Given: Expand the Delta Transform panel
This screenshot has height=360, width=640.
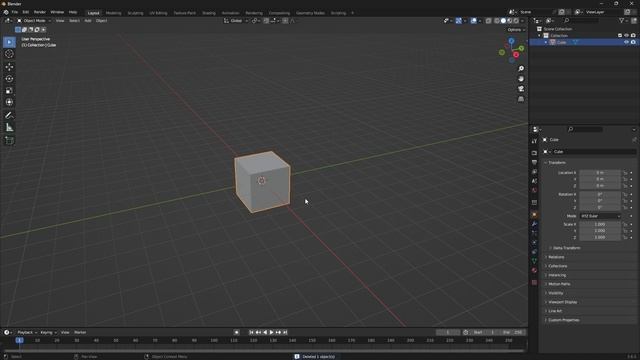Looking at the screenshot, I should click(x=566, y=248).
